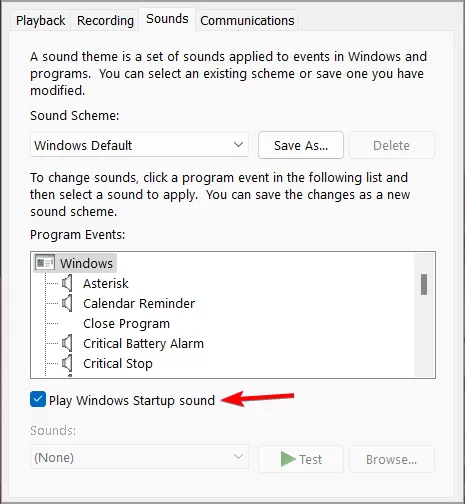Image resolution: width=465 pixels, height=504 pixels.
Task: Click the Windows program icon in events list
Action: pyautogui.click(x=45, y=263)
